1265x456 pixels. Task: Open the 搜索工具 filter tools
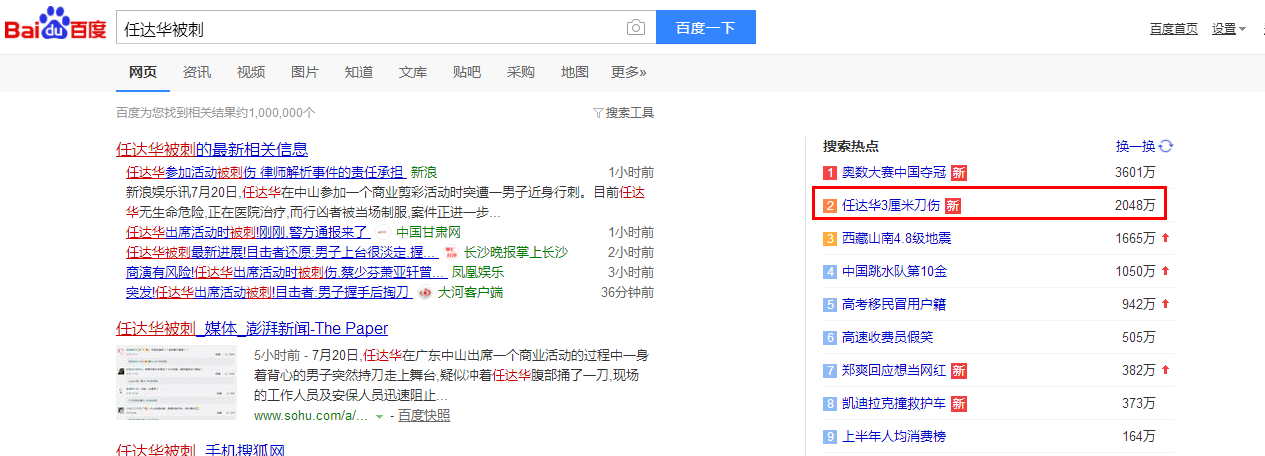point(623,112)
